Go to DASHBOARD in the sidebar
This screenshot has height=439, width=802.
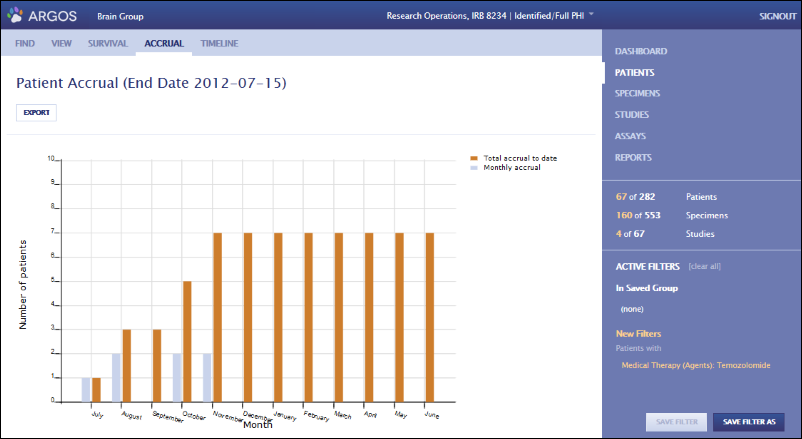click(x=641, y=51)
